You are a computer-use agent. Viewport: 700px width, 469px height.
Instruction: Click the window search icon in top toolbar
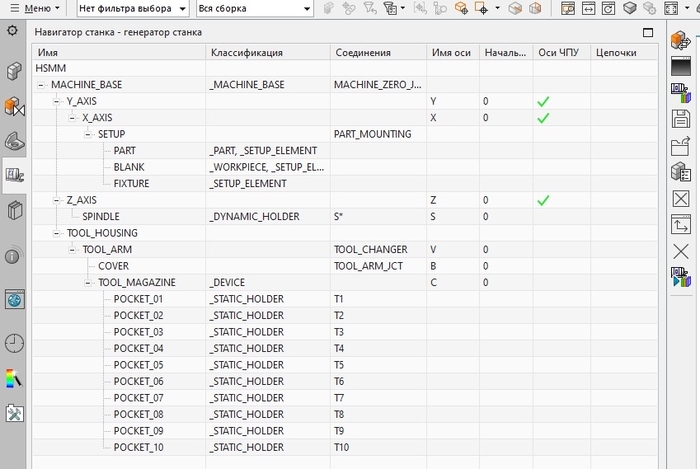coord(568,8)
